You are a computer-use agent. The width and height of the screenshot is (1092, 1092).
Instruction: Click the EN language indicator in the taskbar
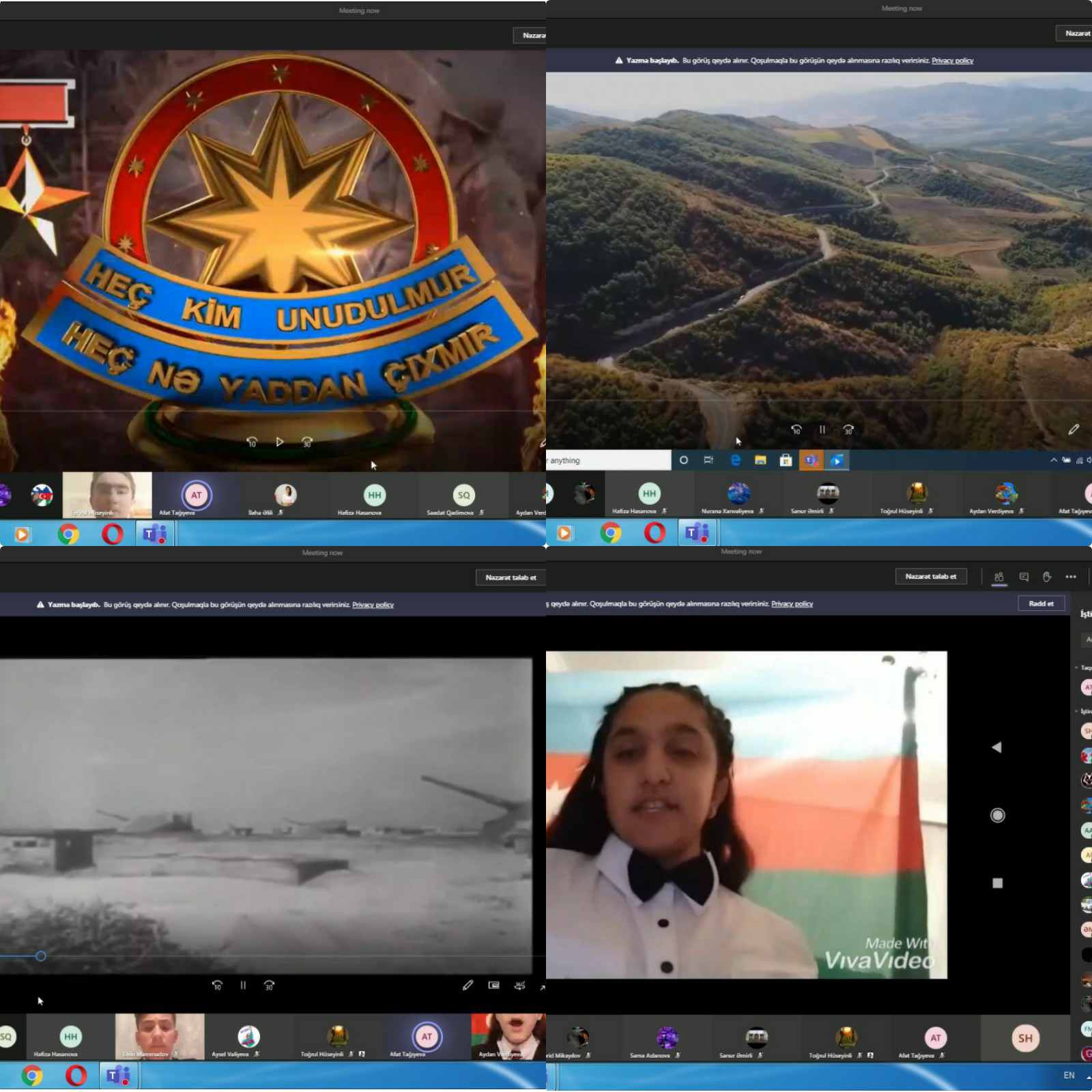tap(1069, 1075)
